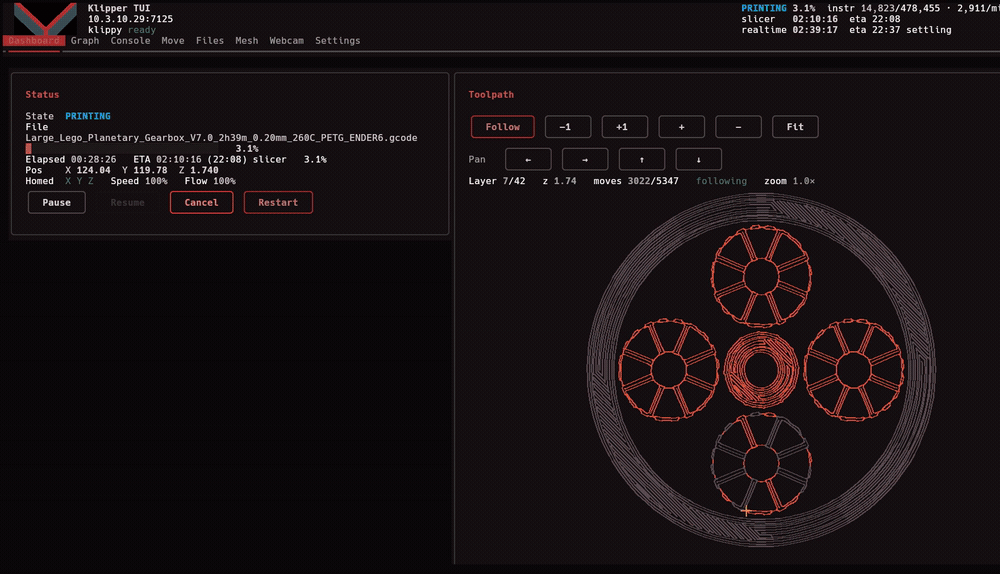Click the PRINTING state label in Status panel
The width and height of the screenshot is (1000, 574).
click(x=88, y=116)
